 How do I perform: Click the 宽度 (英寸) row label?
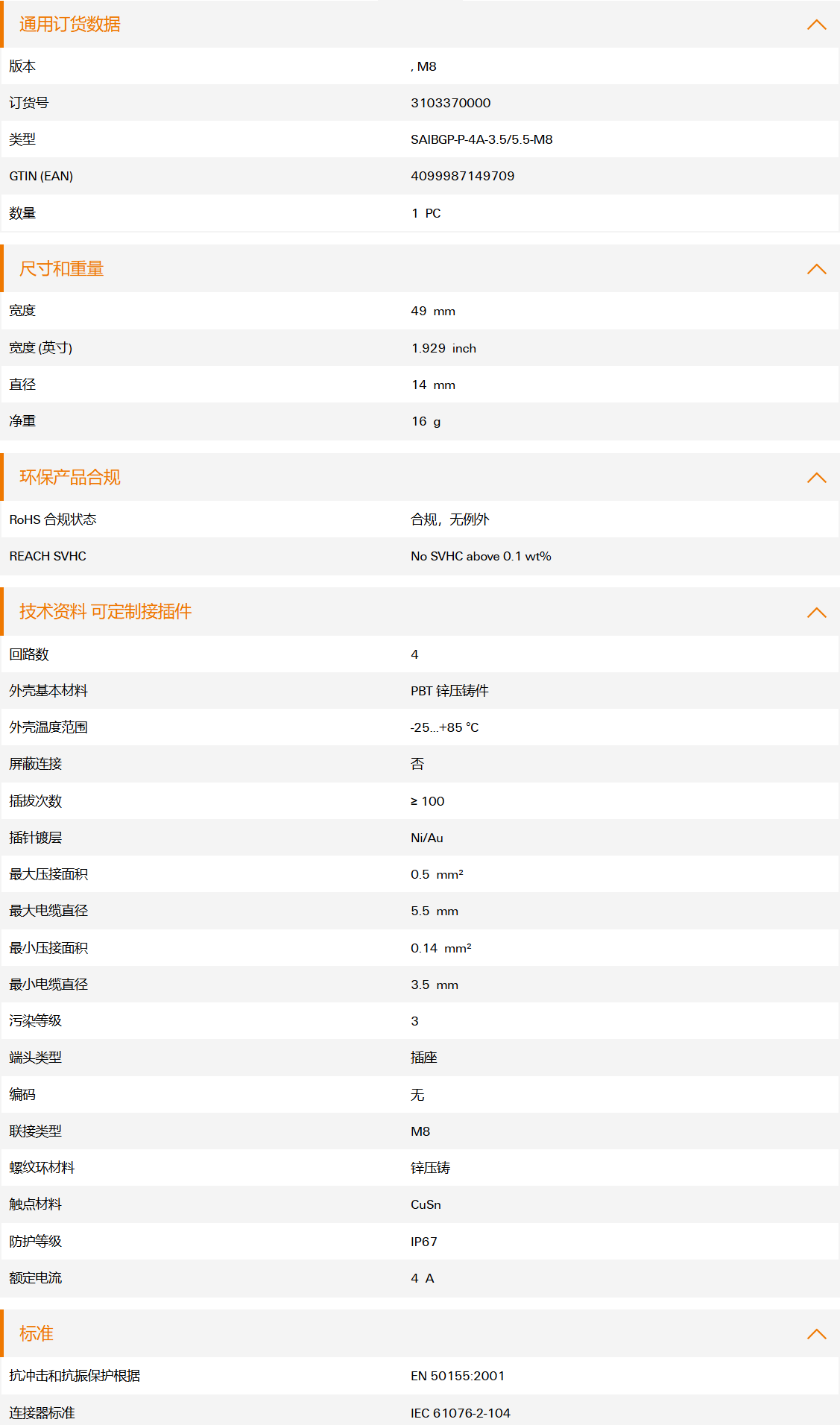coord(41,348)
